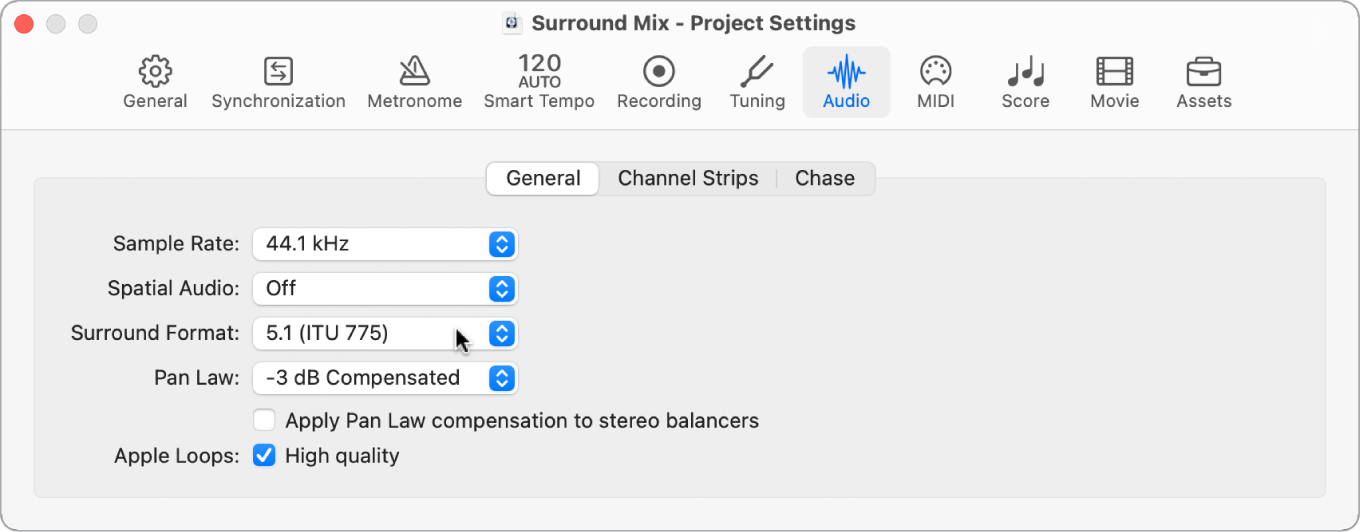Open MIDI settings pane

pos(935,82)
